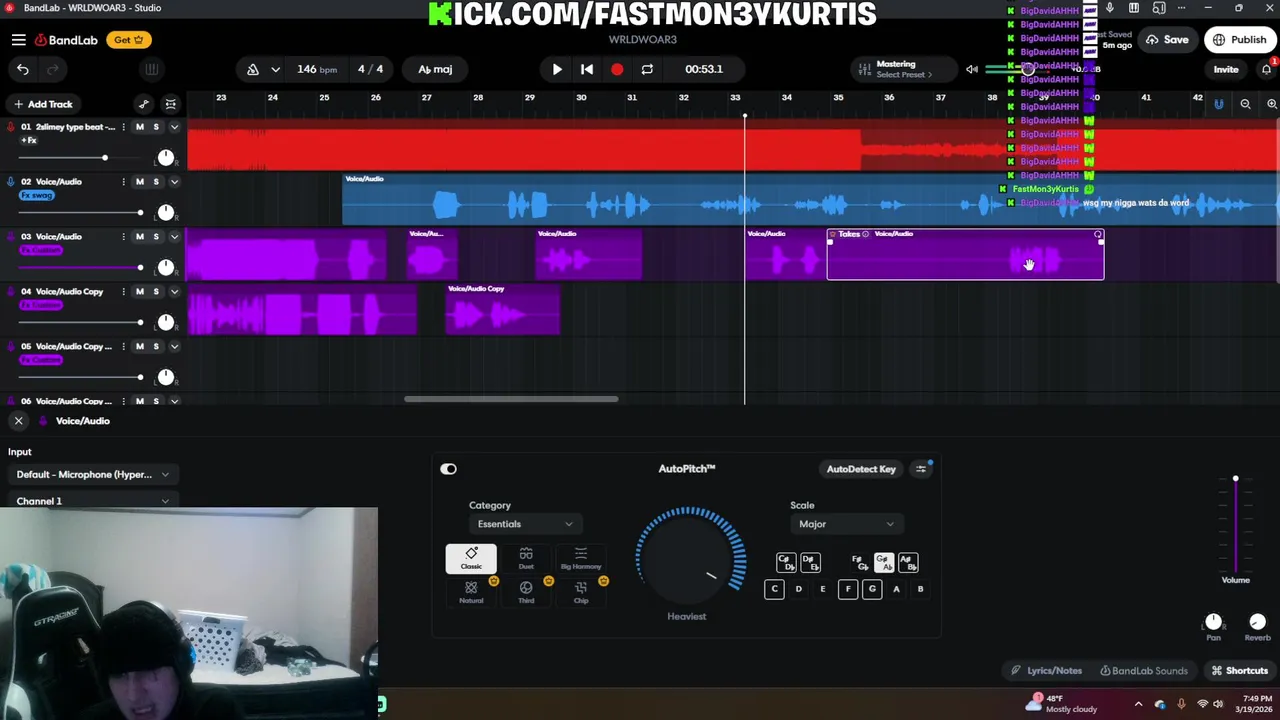
Task: Click the red record button
Action: [x=617, y=69]
